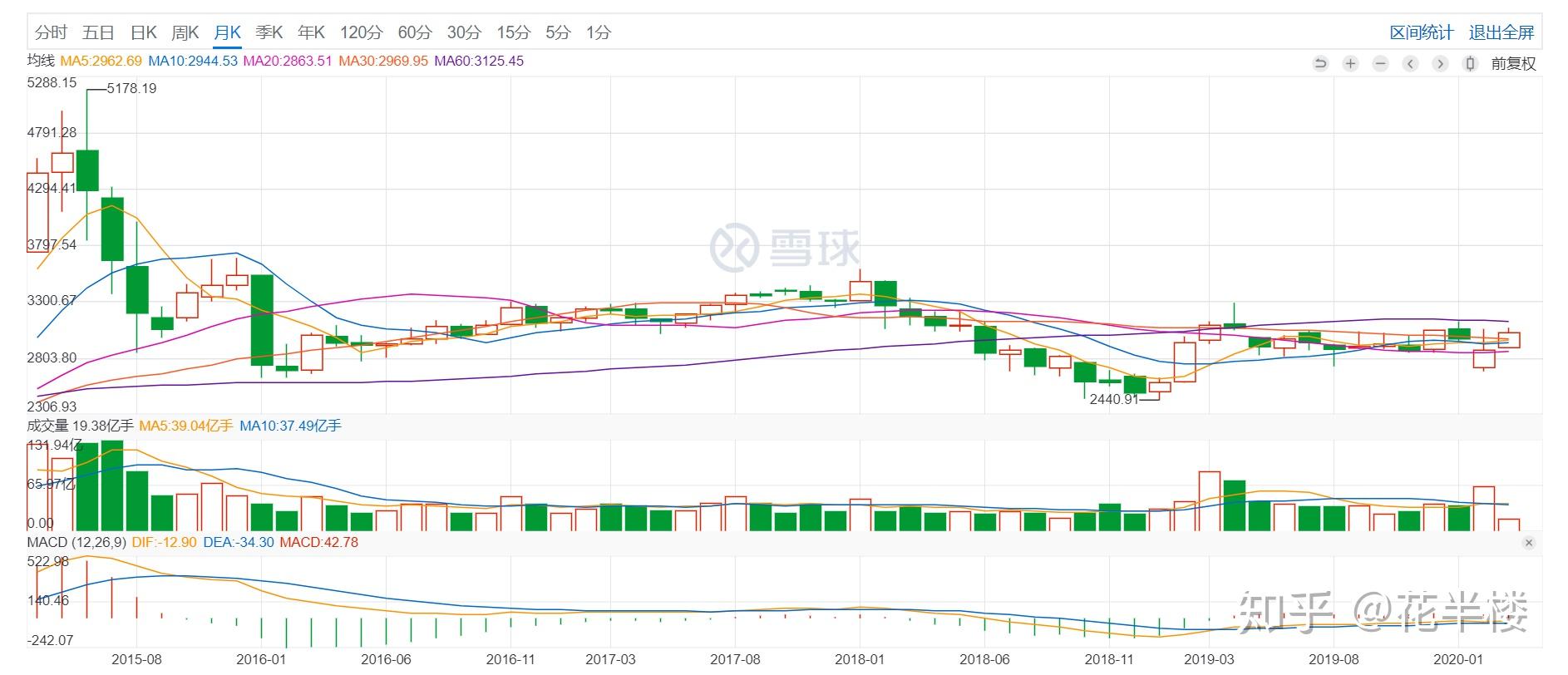Click the 2019-08 date axis label
The width and height of the screenshot is (1568, 675).
point(1334,659)
